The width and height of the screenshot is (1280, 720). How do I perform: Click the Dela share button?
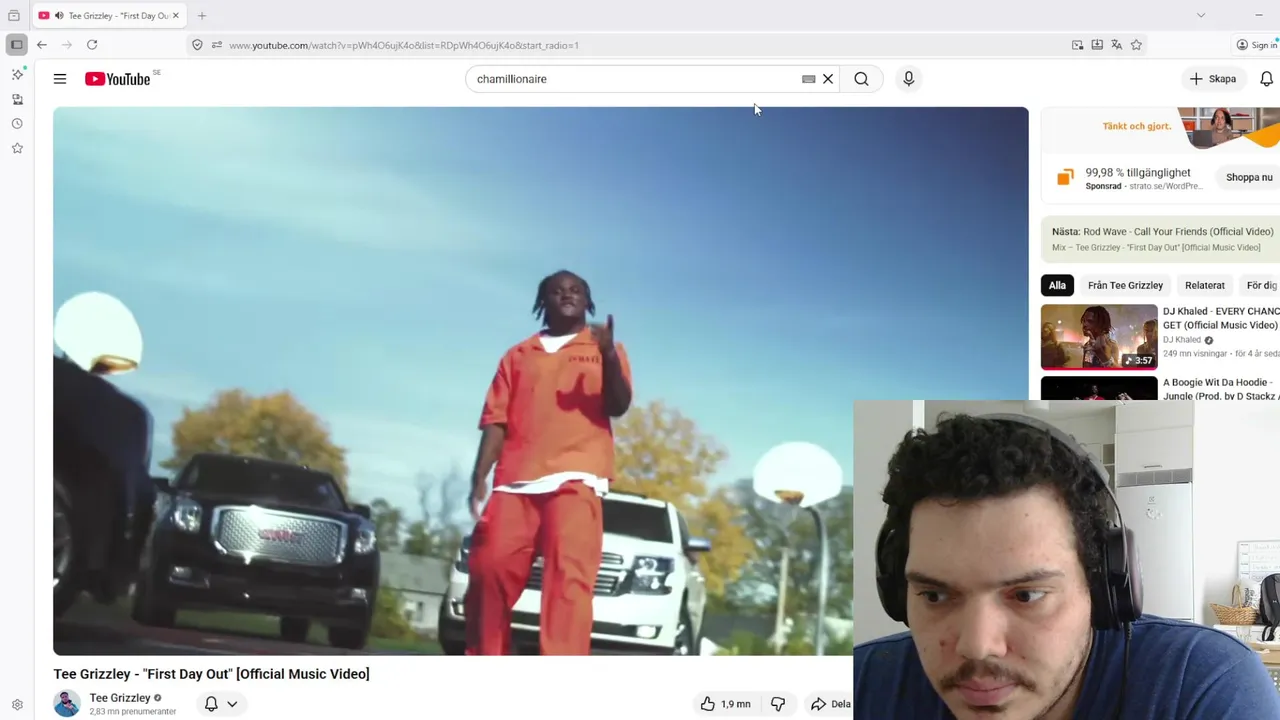[x=831, y=704]
